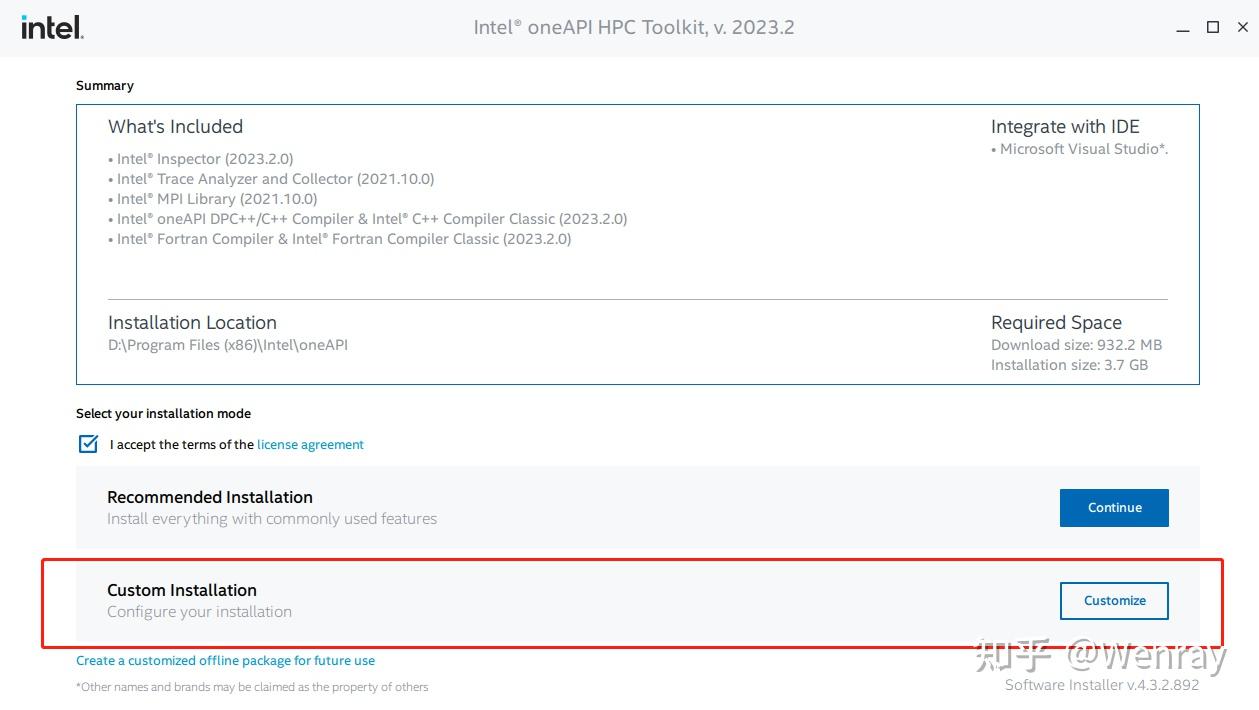Select the Intel Inspector list entry

pos(204,158)
